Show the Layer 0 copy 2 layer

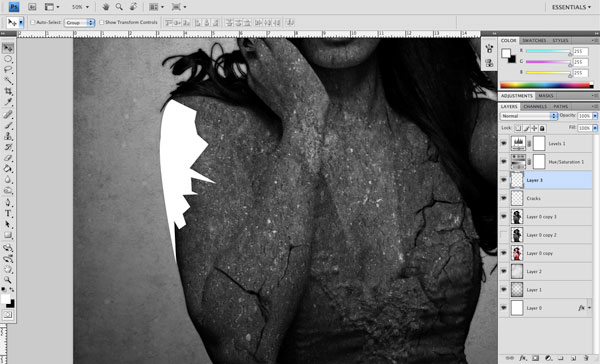504,235
